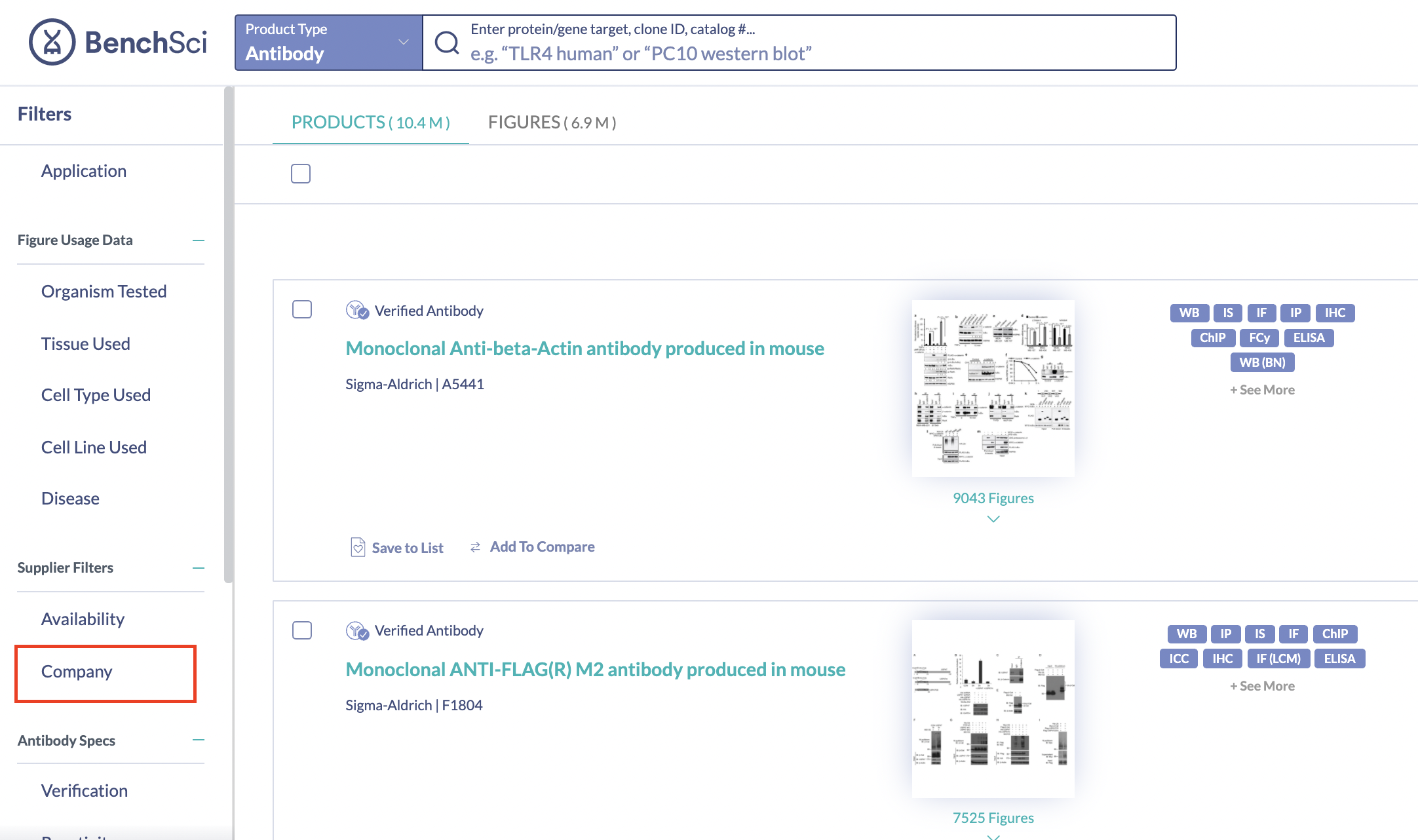
Task: Click the Add To Compare arrows icon
Action: (476, 546)
